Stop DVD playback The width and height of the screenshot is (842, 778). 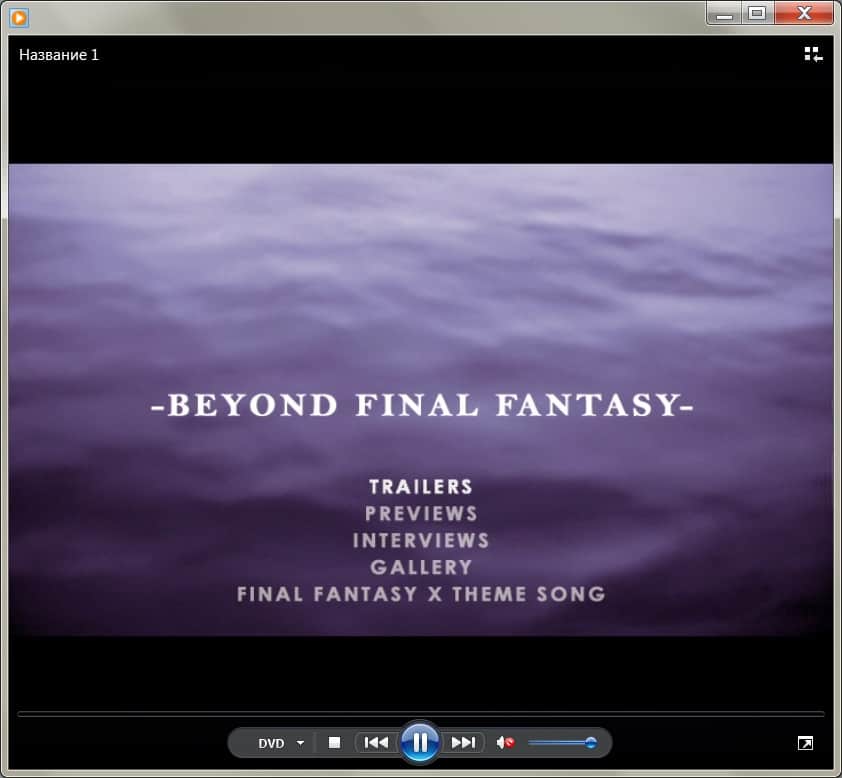pyautogui.click(x=334, y=743)
